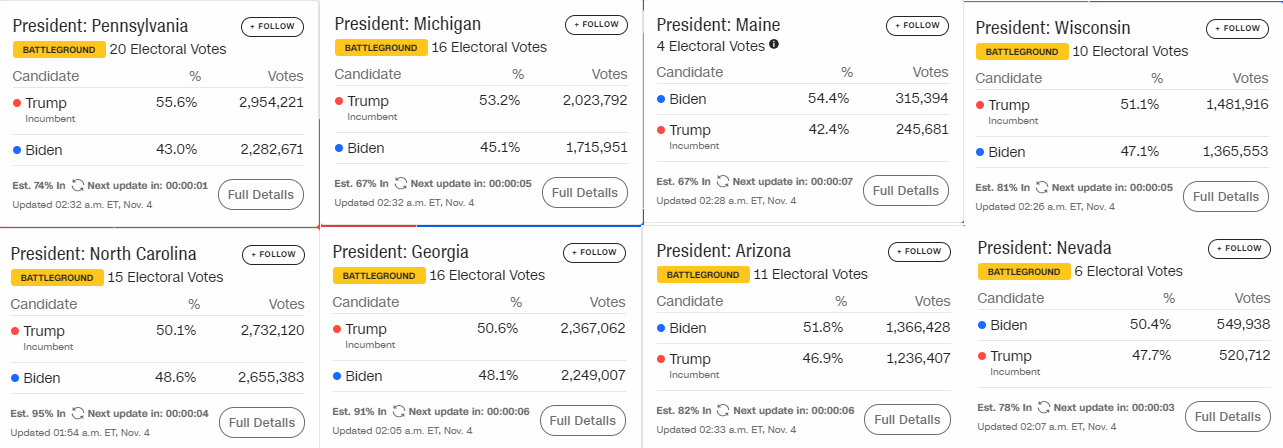Click the President: Arizona heading
Viewport: 1283px width, 448px height.
pyautogui.click(x=724, y=251)
